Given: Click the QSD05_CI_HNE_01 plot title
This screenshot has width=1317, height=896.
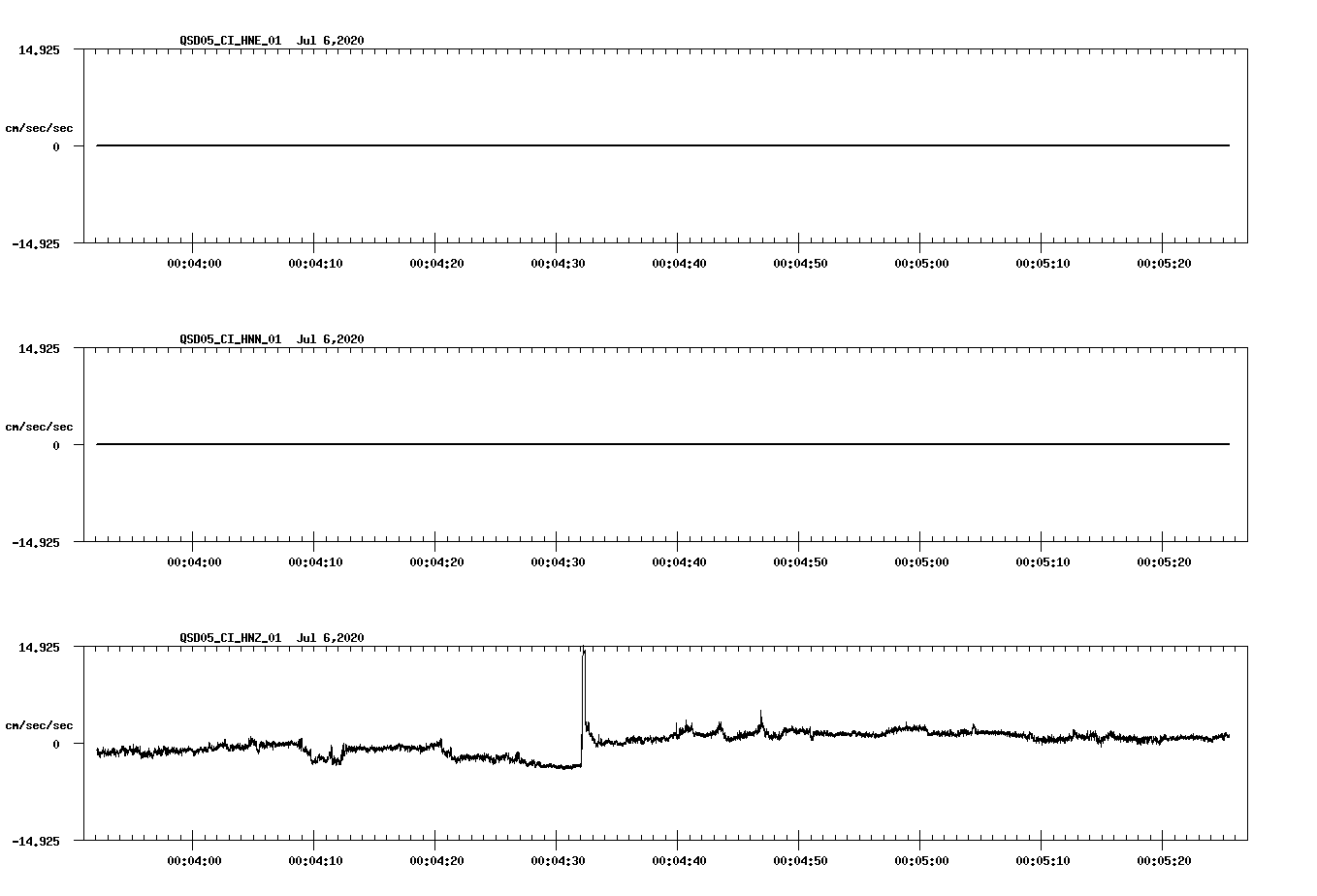Looking at the screenshot, I should coord(272,40).
